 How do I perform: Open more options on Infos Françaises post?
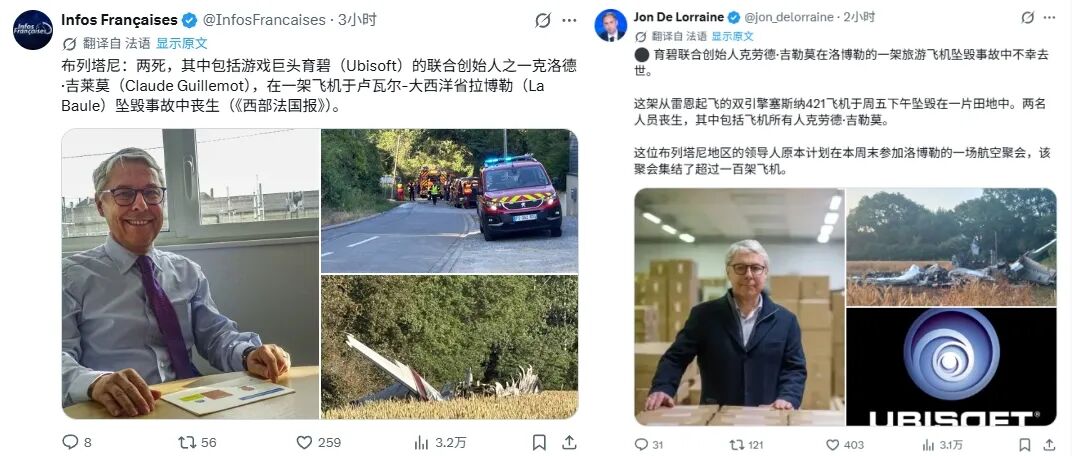570,20
